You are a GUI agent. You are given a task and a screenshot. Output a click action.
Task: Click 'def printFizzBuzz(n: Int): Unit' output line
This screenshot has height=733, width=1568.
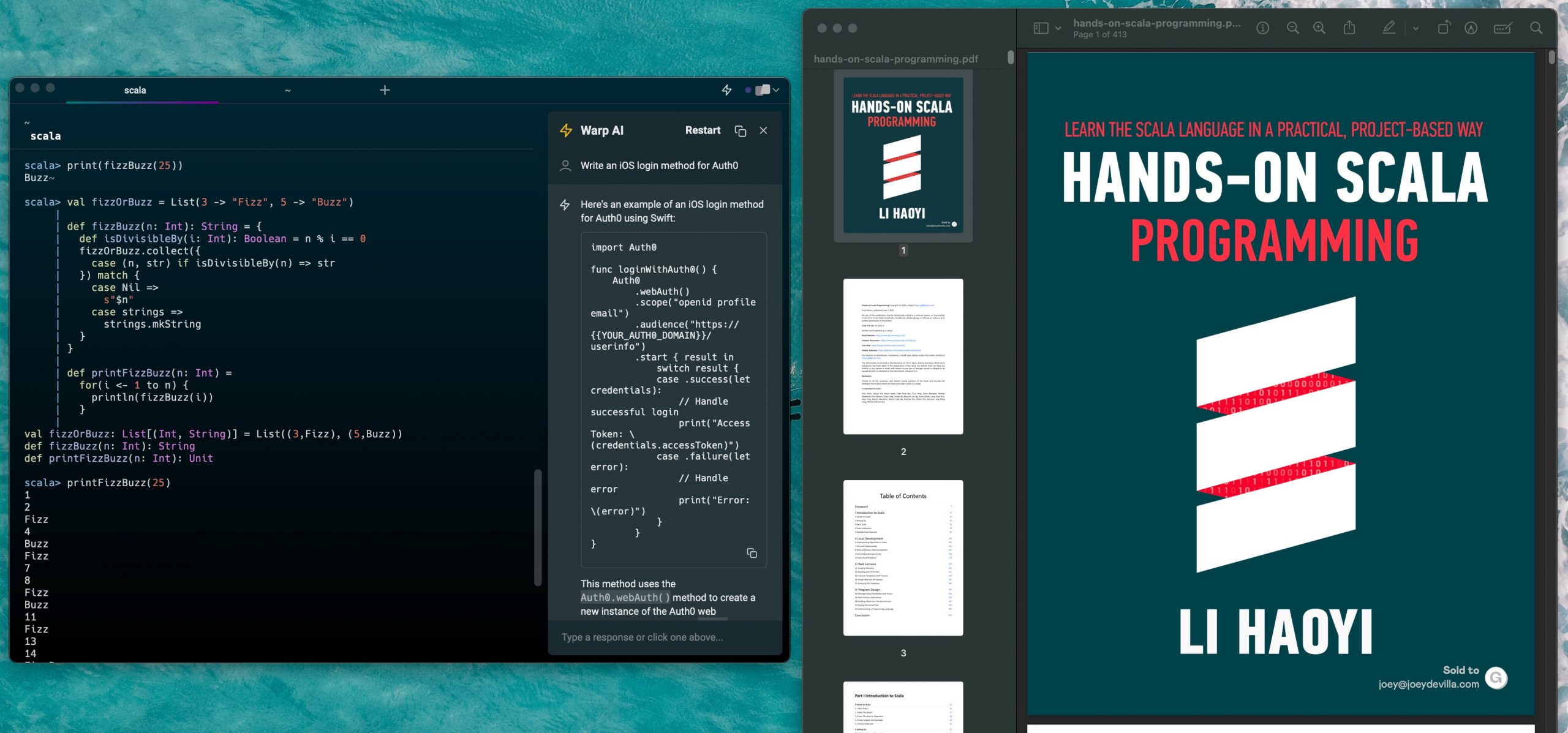[x=119, y=458]
